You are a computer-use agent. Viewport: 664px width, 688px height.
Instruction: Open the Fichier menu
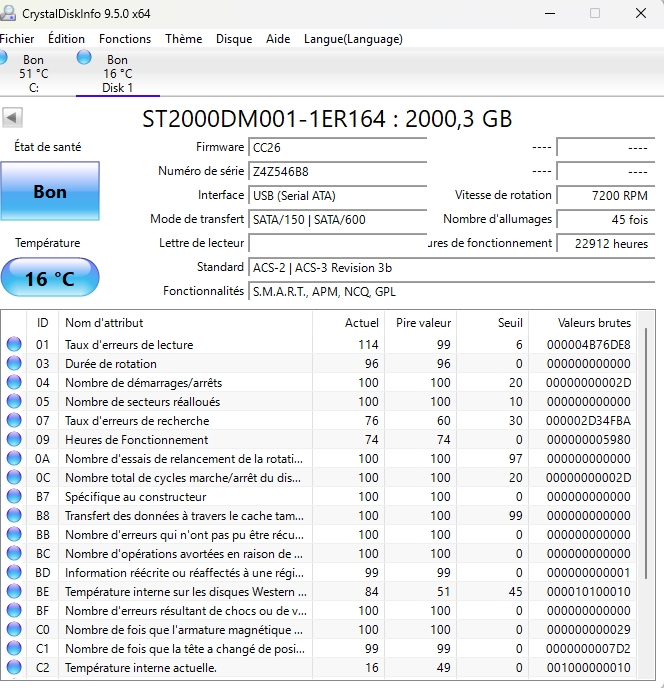16,39
